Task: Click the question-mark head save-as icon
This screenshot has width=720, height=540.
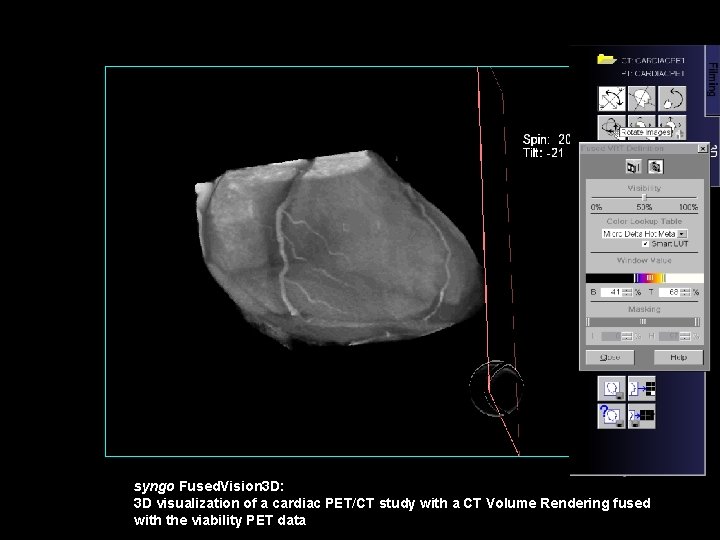Action: [611, 416]
